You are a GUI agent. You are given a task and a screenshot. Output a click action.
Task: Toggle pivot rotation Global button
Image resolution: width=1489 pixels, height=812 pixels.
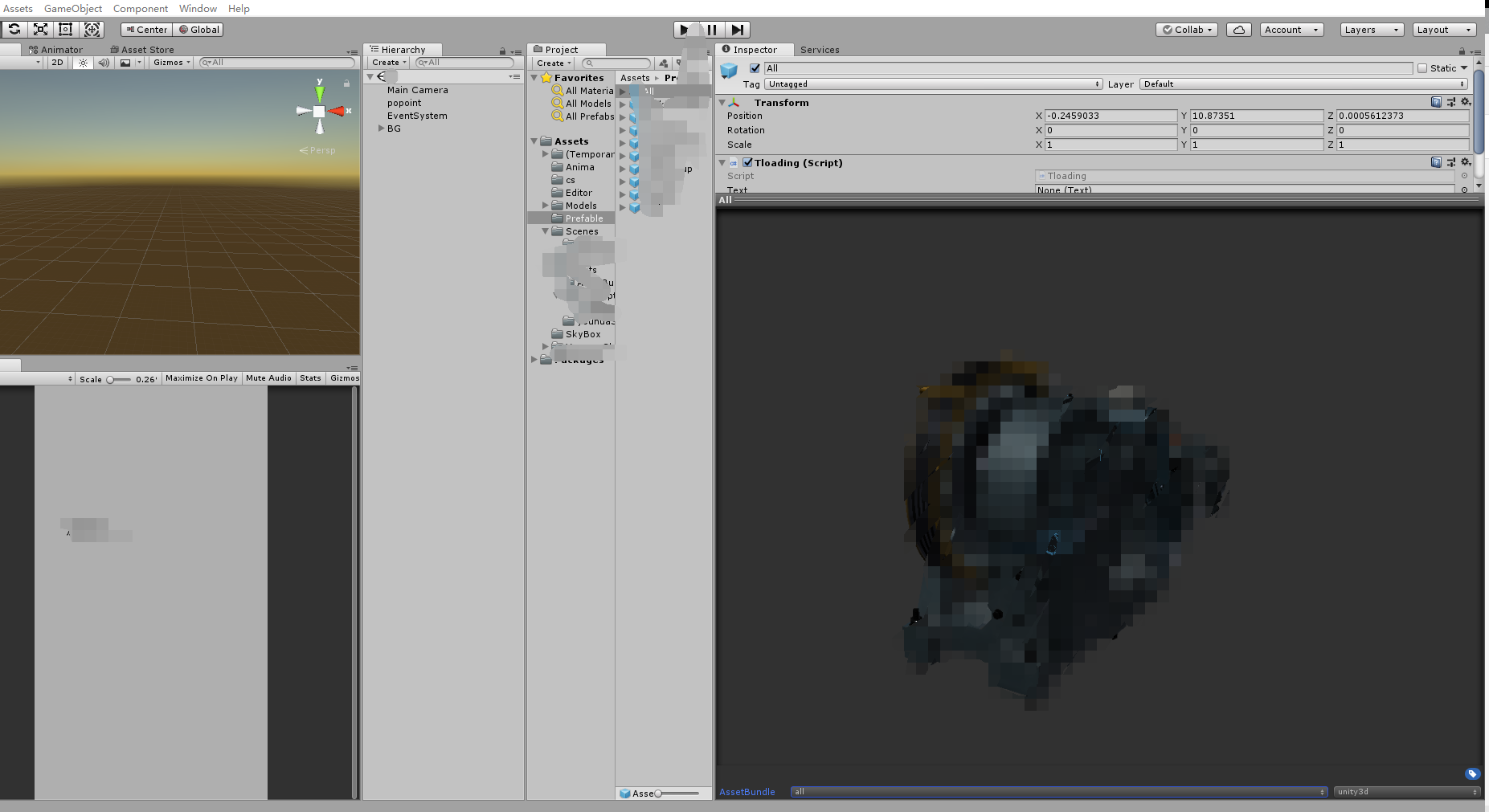click(x=198, y=30)
